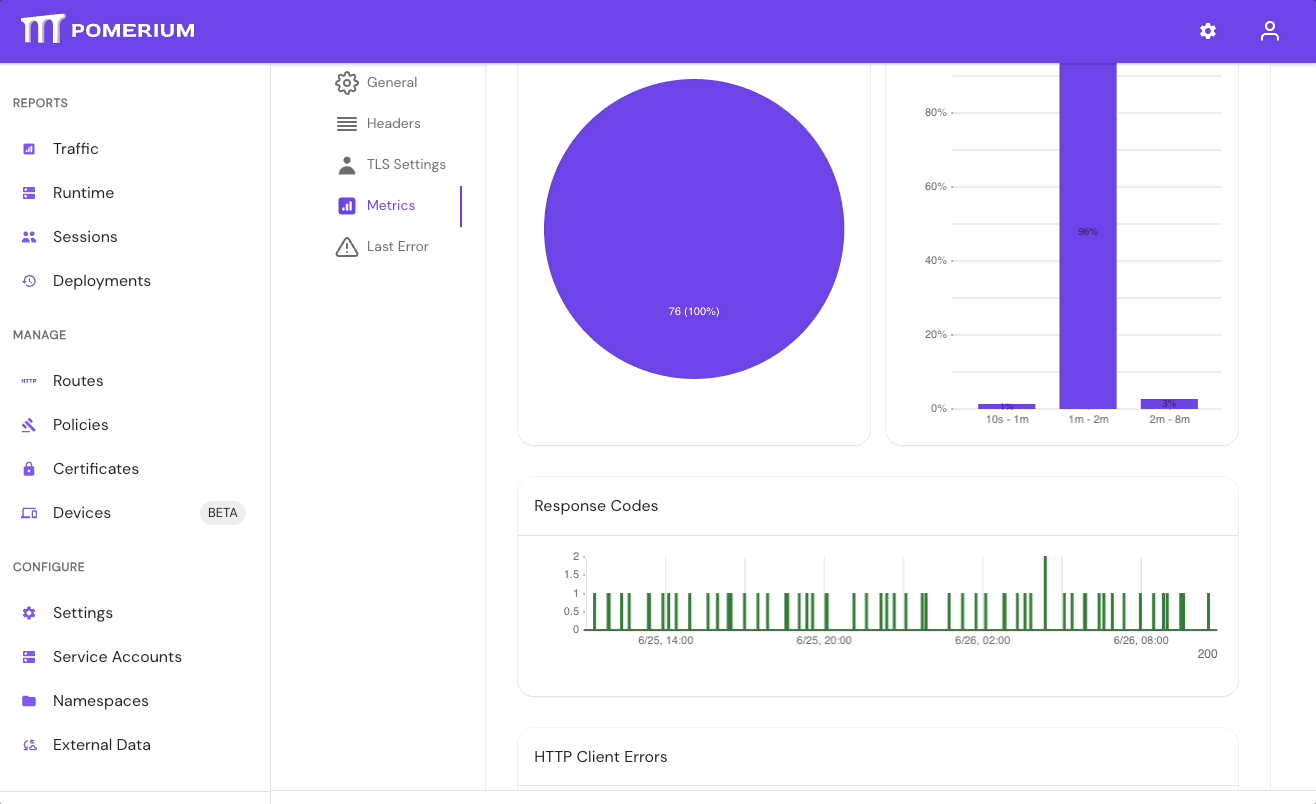The image size is (1316, 804).
Task: Switch to the General settings tab
Action: (391, 82)
